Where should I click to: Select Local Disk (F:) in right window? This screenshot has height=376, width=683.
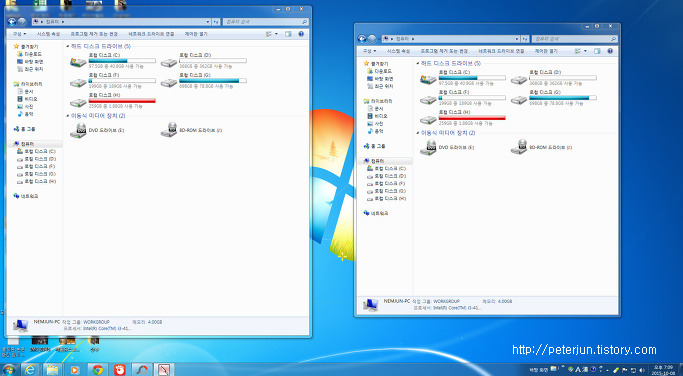[463, 98]
